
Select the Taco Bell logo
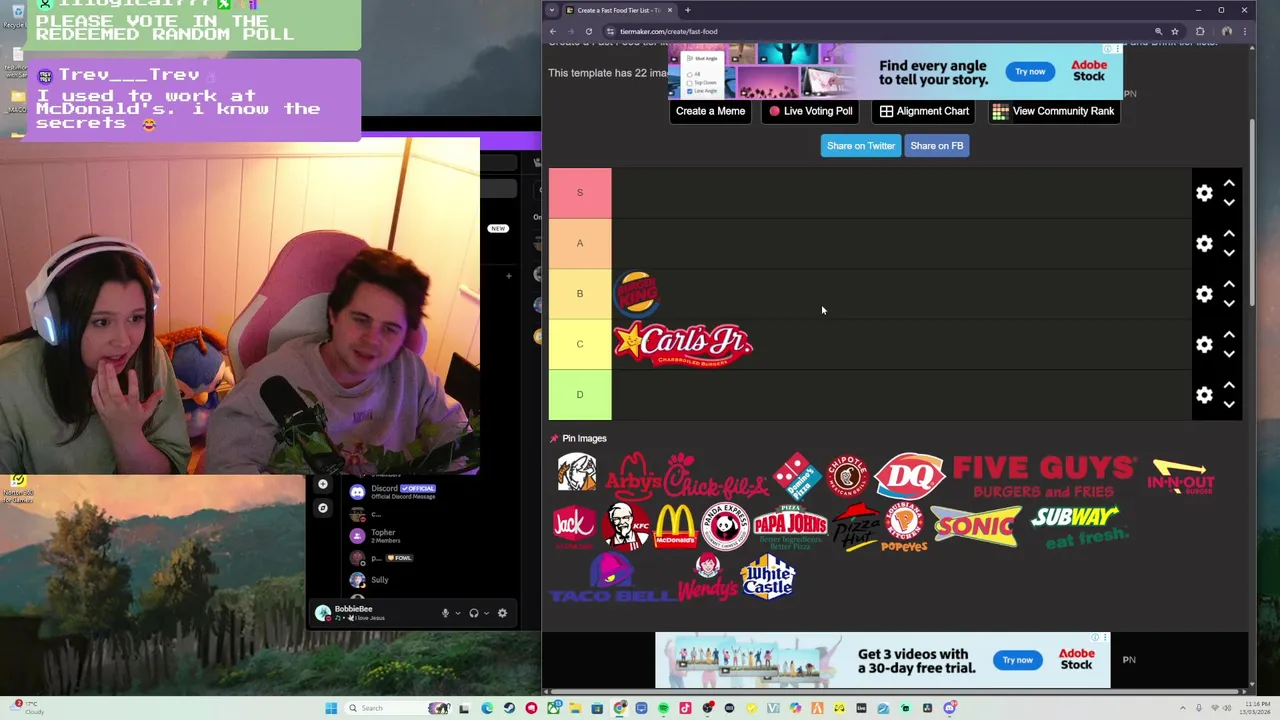pos(612,578)
